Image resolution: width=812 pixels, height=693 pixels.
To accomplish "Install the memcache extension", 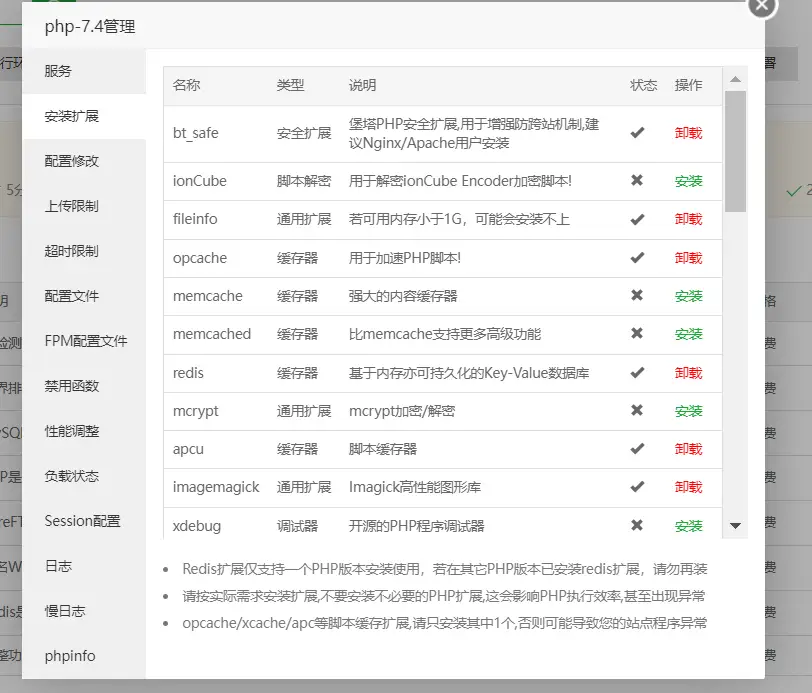I will coord(688,296).
